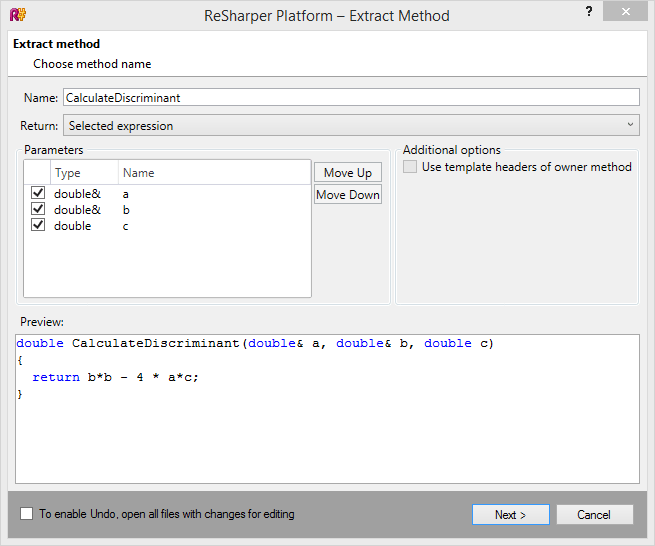Select the double type cell of parameter c

[72, 226]
